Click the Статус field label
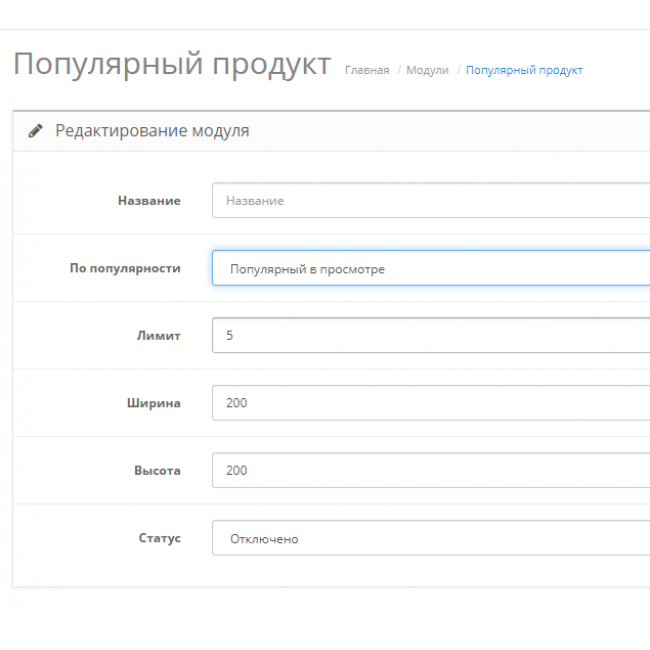This screenshot has height=650, width=650. point(159,538)
